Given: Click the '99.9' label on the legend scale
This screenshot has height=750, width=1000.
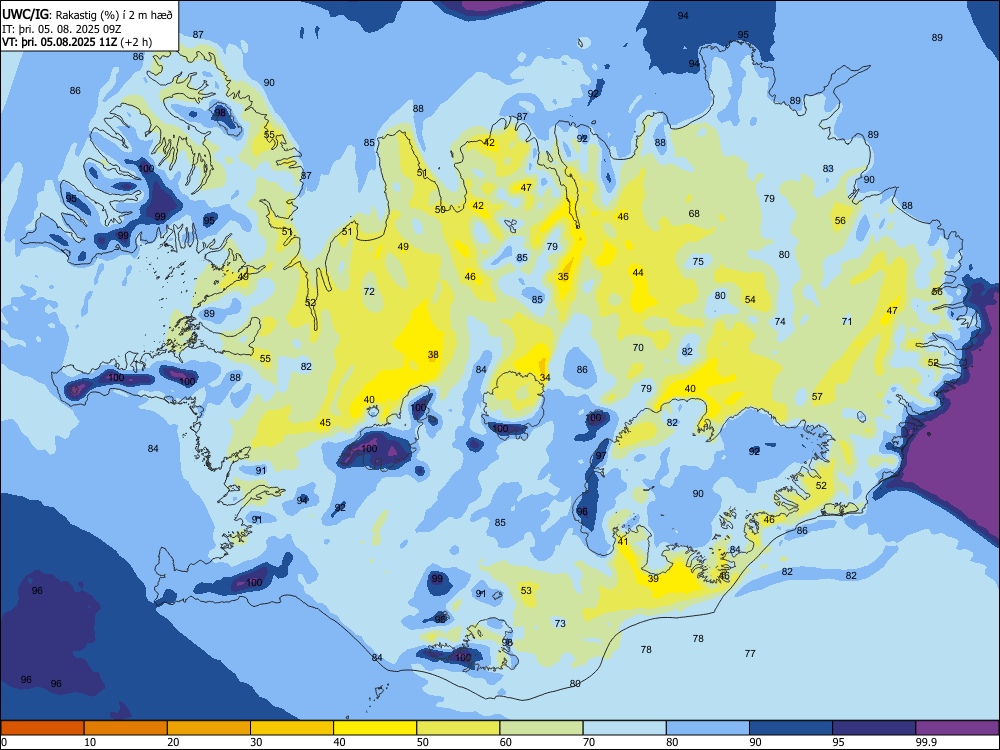Looking at the screenshot, I should 926,742.
